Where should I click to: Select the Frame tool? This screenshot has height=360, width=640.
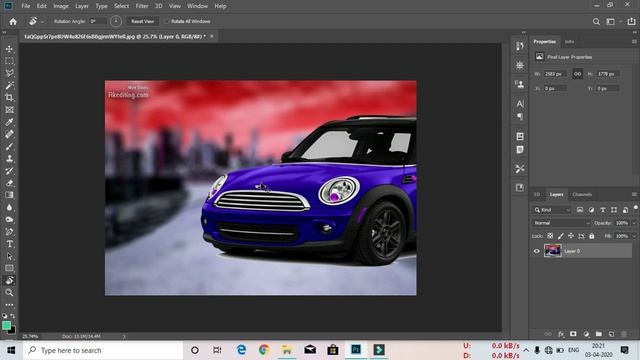9,110
